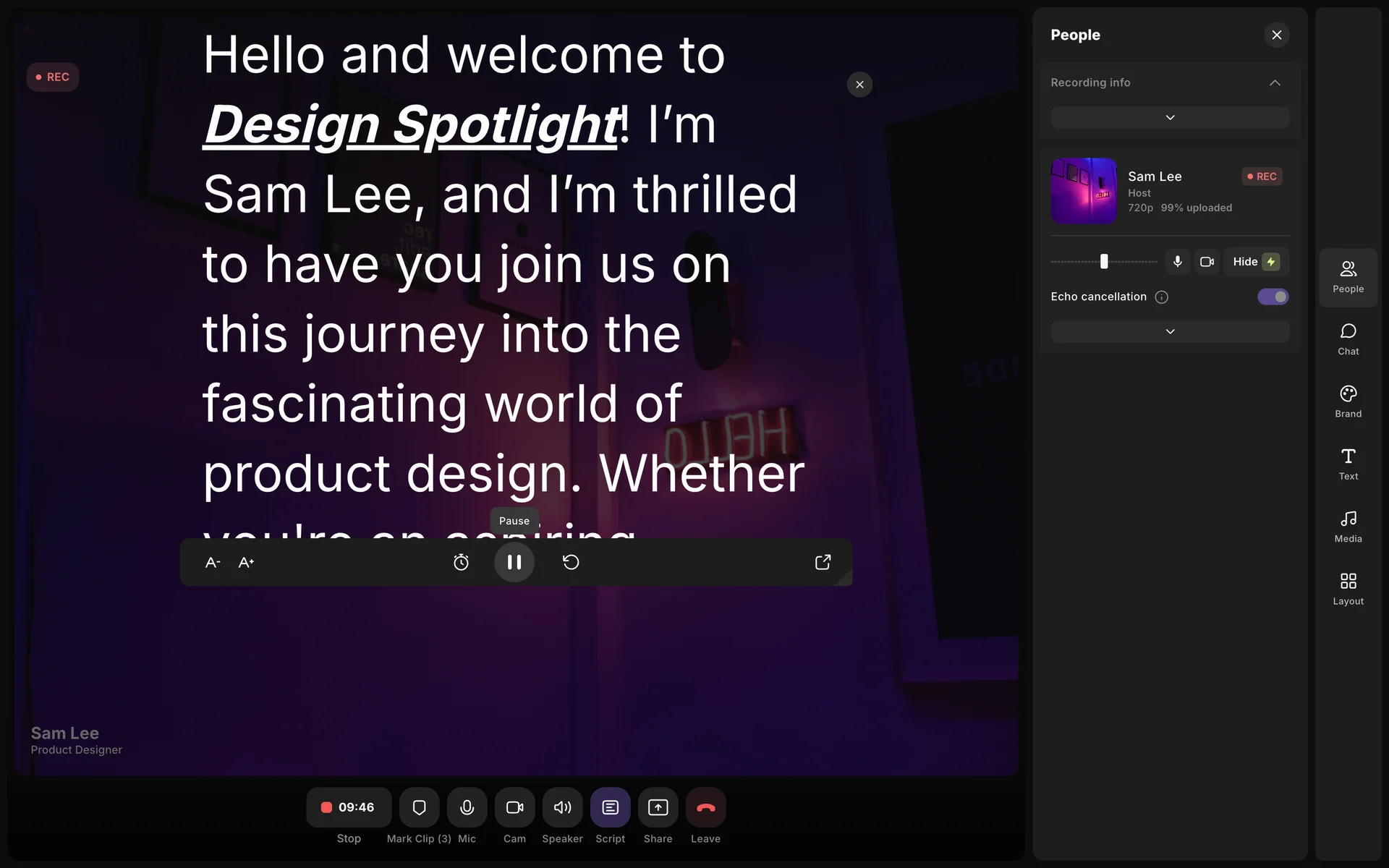
Task: Click Sam Lee's video thumbnail
Action: click(1083, 191)
